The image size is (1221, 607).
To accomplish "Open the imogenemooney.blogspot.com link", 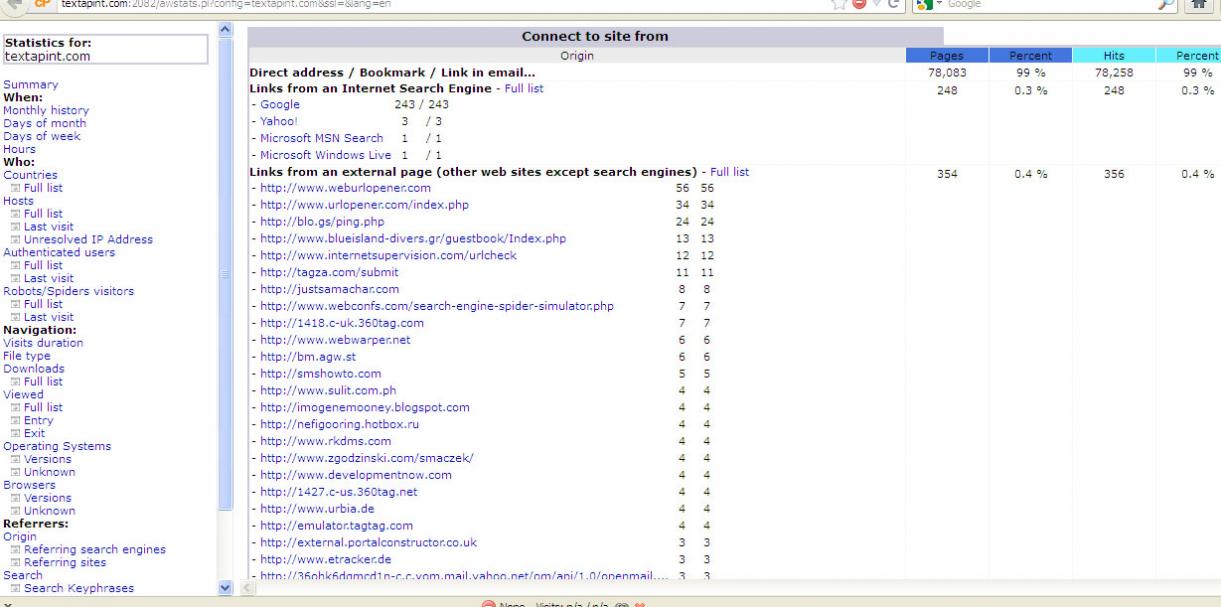I will pyautogui.click(x=364, y=408).
